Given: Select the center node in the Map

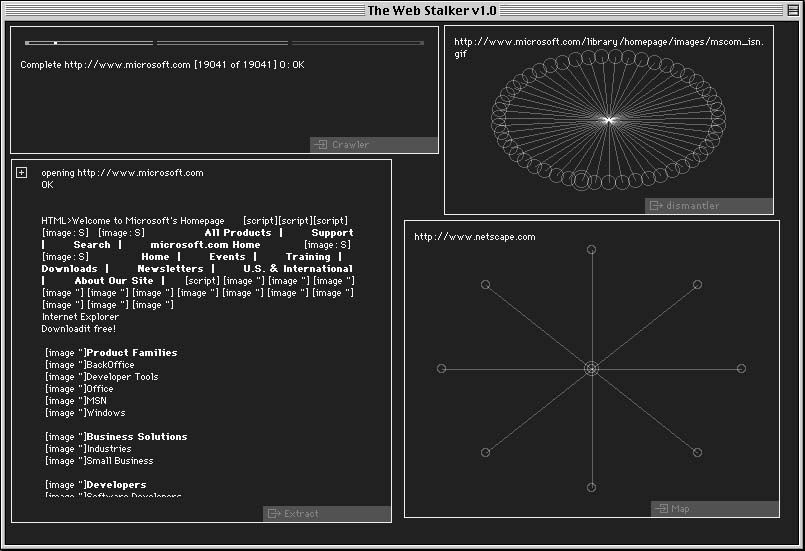Looking at the screenshot, I should (591, 369).
